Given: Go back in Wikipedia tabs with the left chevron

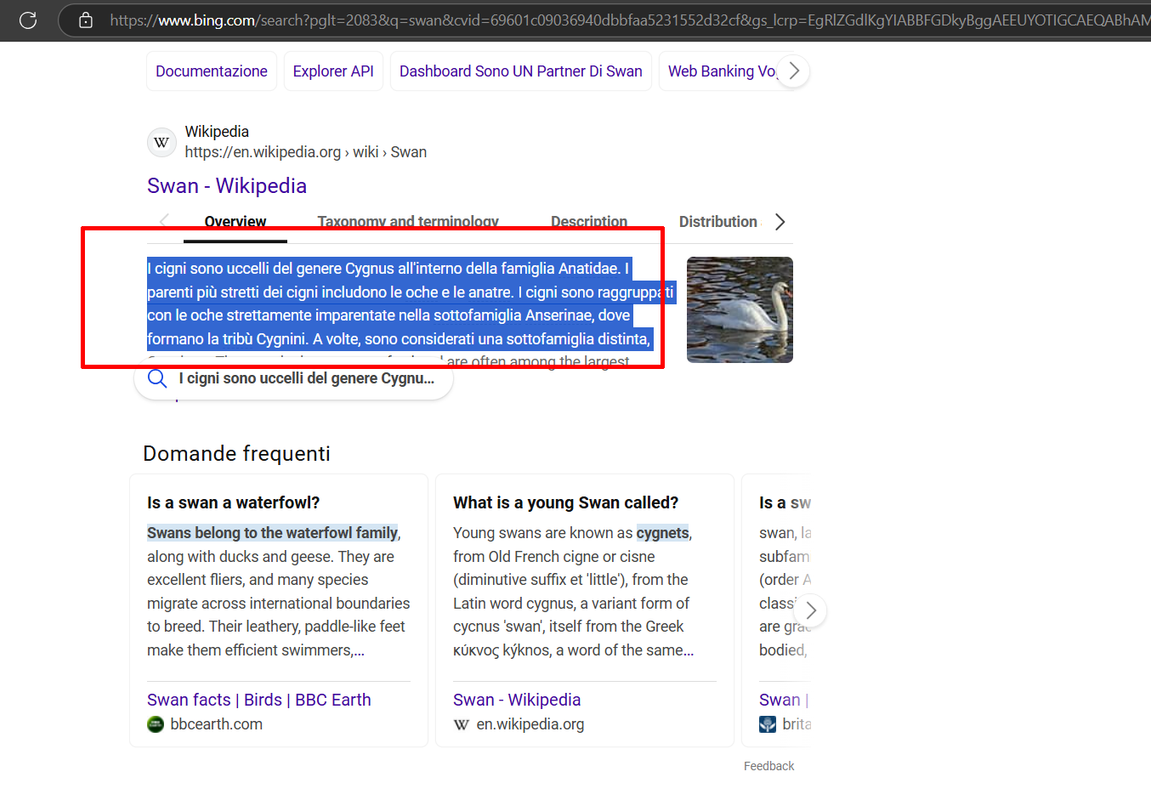Looking at the screenshot, I should pyautogui.click(x=164, y=220).
